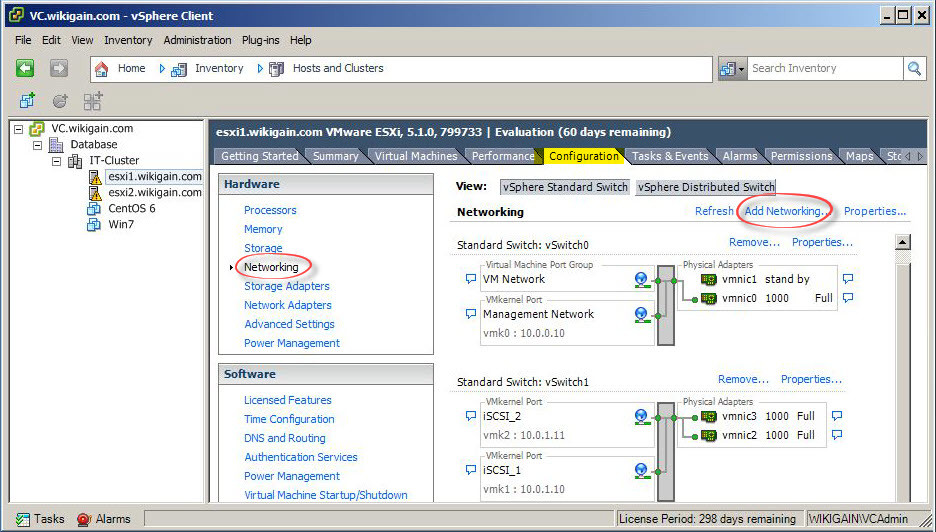Open Licensed Features under Software

(x=288, y=400)
